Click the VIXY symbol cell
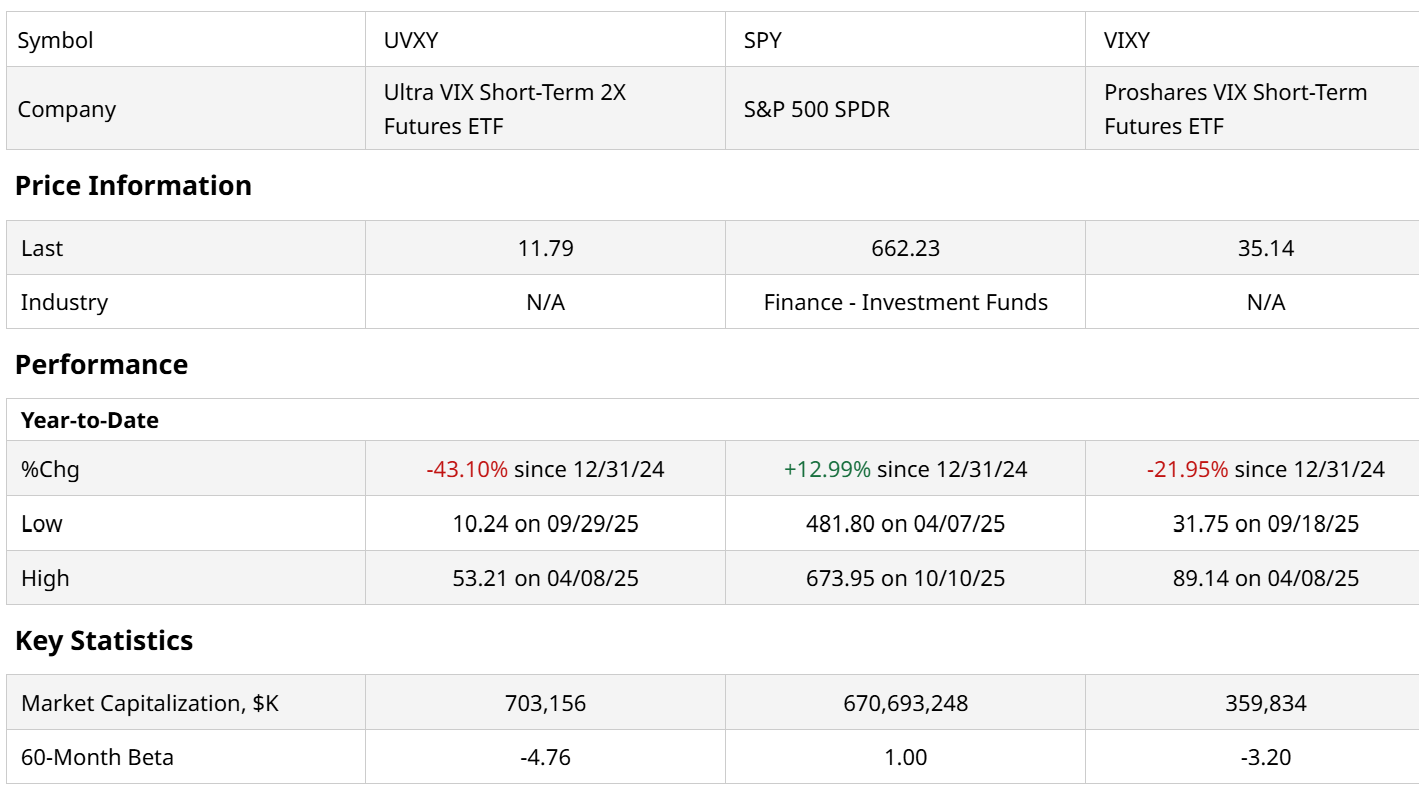Image resolution: width=1419 pixels, height=792 pixels. point(1127,40)
